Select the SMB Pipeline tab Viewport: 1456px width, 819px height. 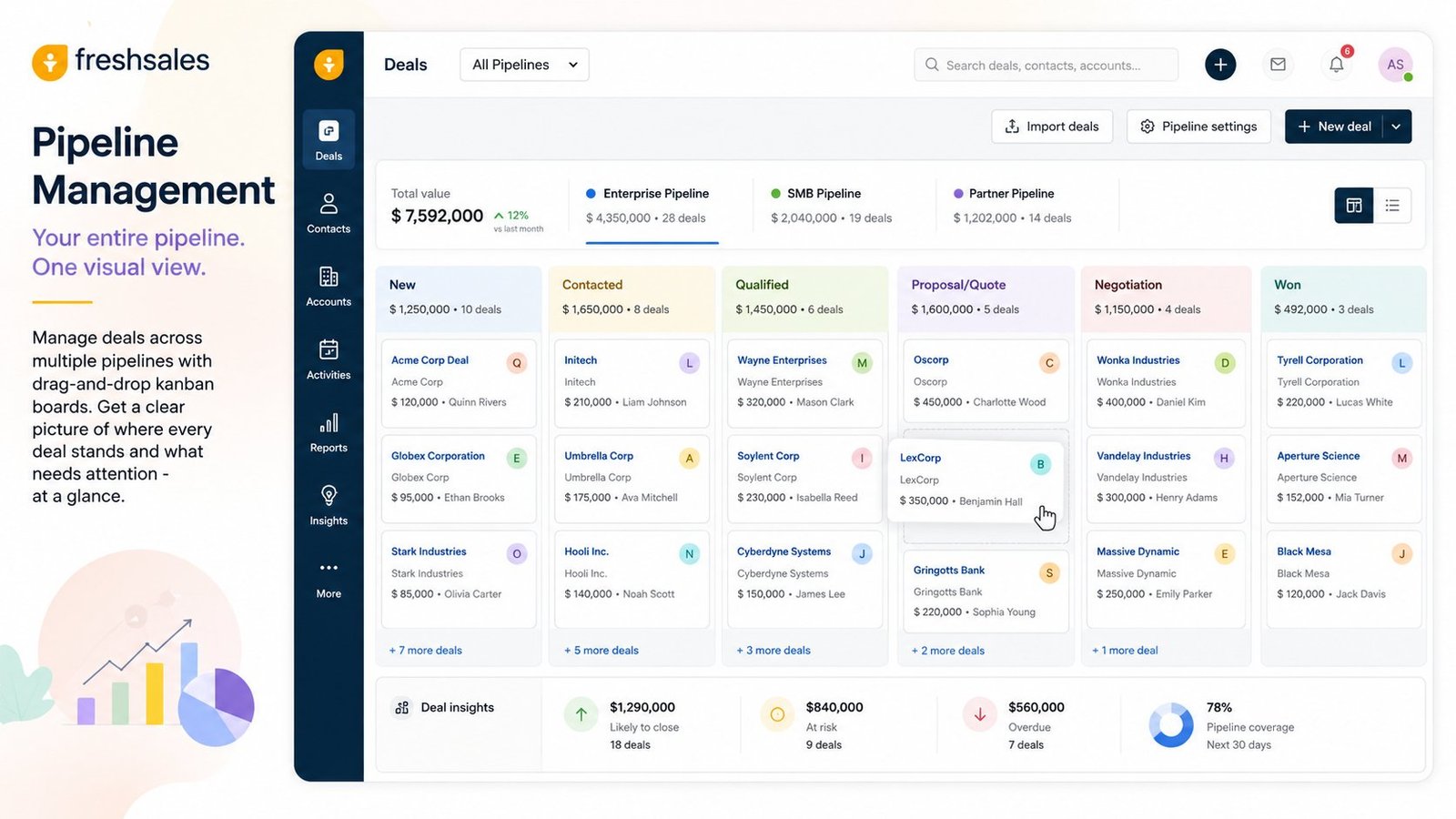click(831, 206)
